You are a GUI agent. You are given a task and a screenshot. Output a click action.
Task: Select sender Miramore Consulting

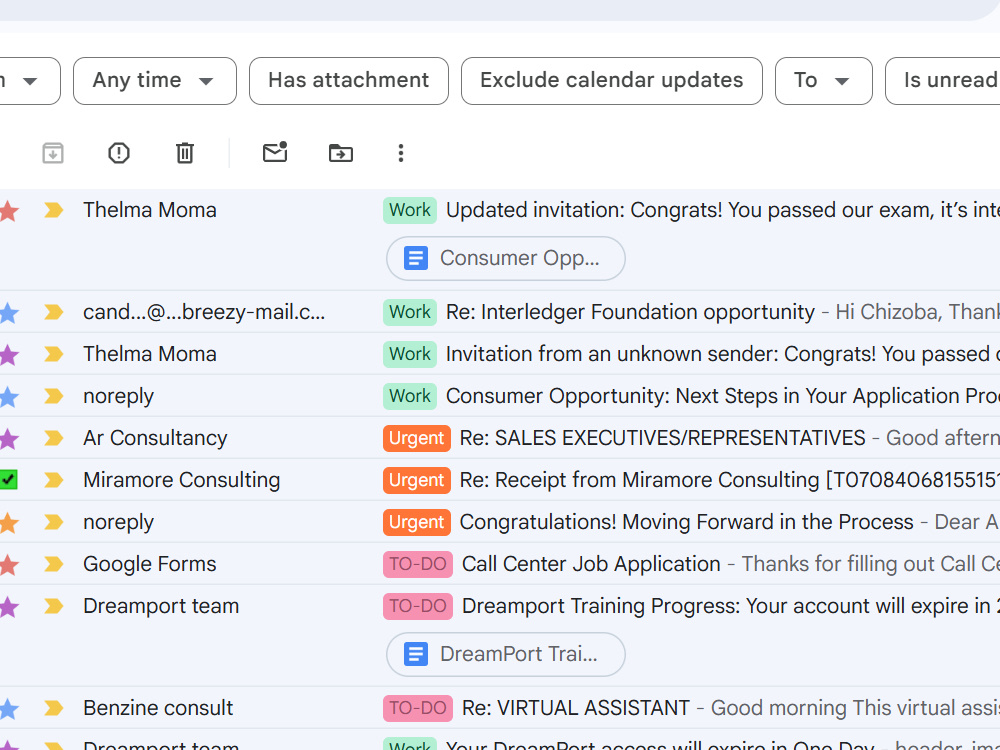[x=182, y=480]
